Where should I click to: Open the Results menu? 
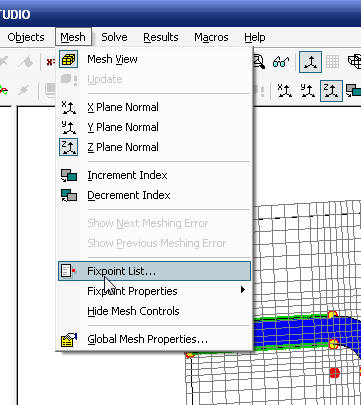[161, 37]
